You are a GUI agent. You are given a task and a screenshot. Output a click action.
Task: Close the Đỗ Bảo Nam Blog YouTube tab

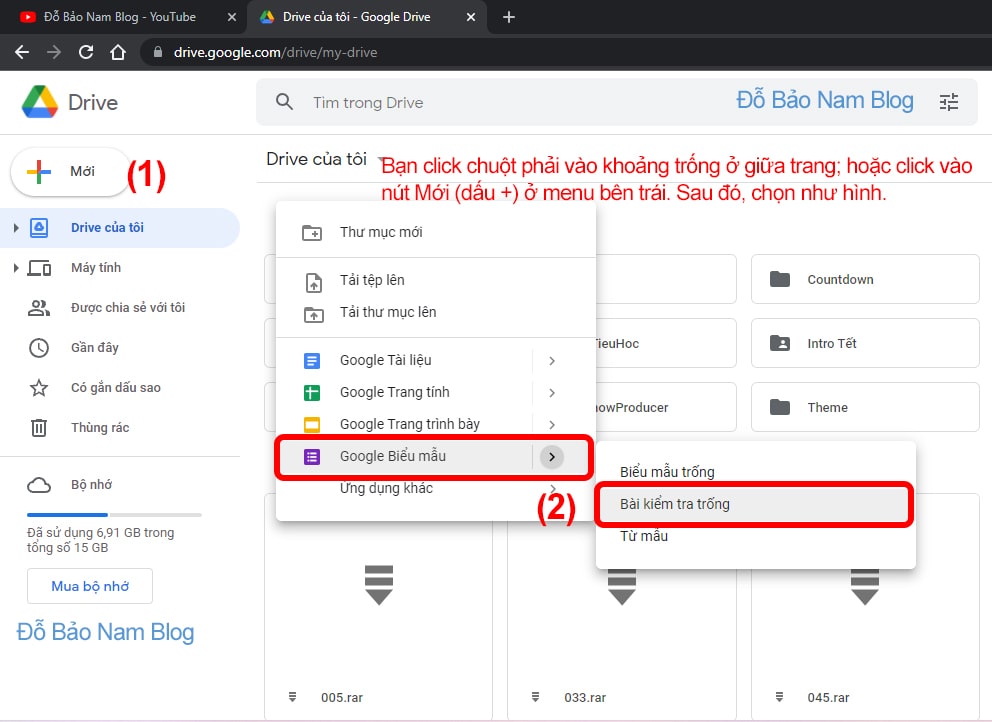pos(232,17)
